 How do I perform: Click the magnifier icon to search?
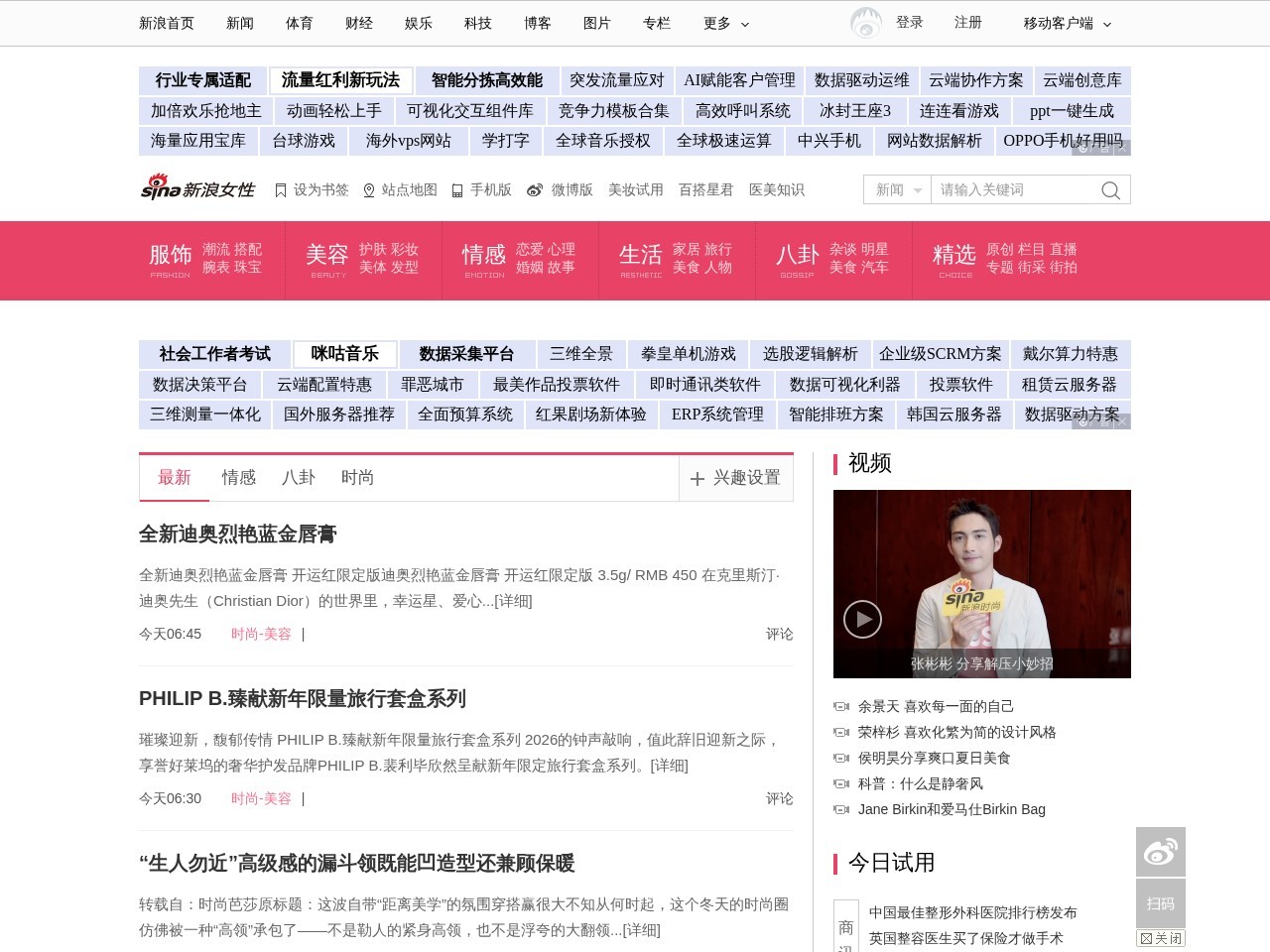click(x=1109, y=189)
